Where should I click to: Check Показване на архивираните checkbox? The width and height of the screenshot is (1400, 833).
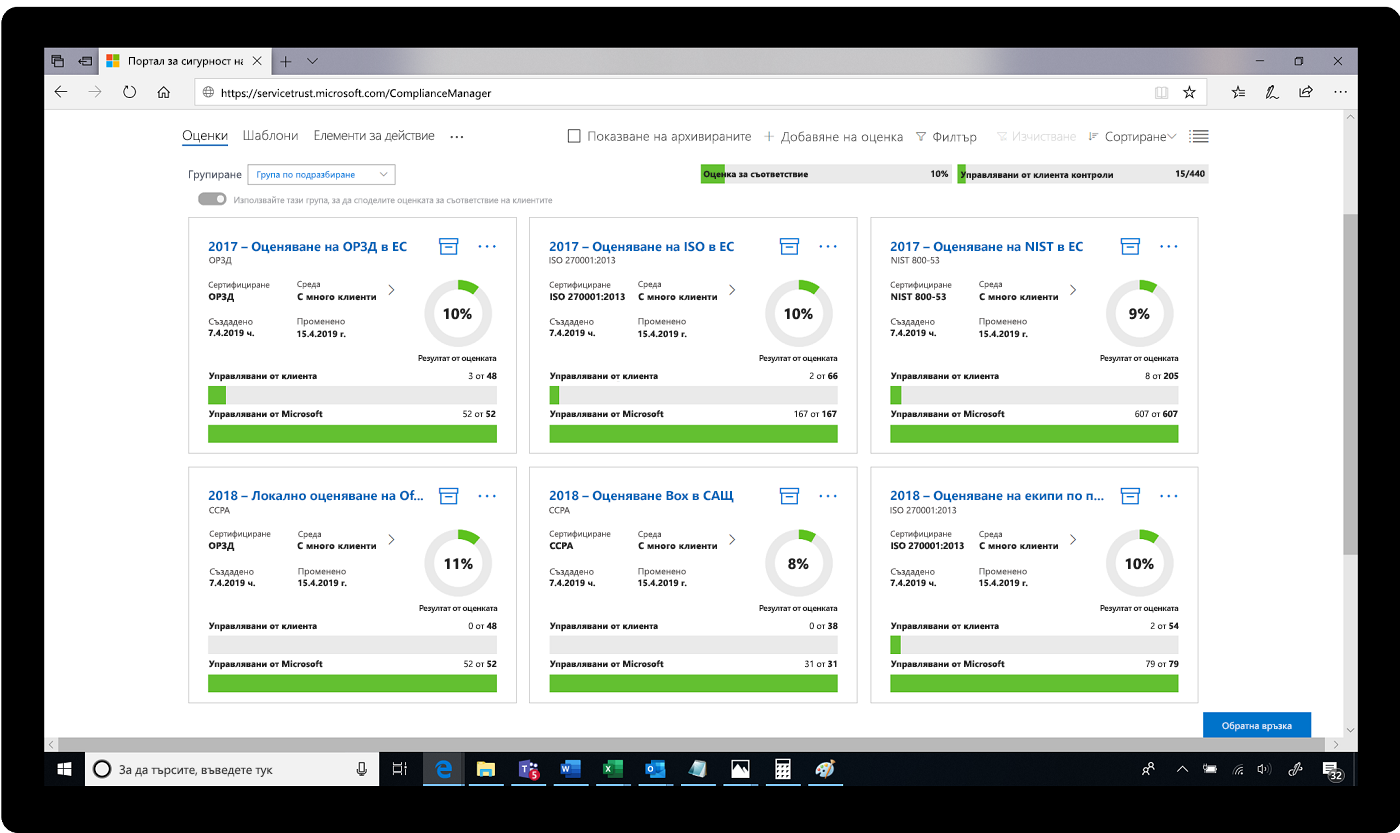coord(574,136)
